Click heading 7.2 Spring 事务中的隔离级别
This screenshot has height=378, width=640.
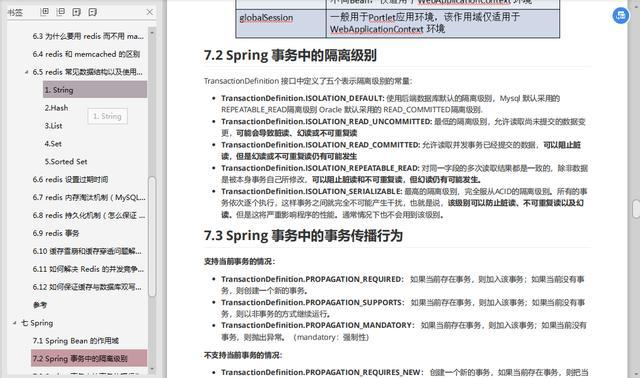click(x=290, y=55)
